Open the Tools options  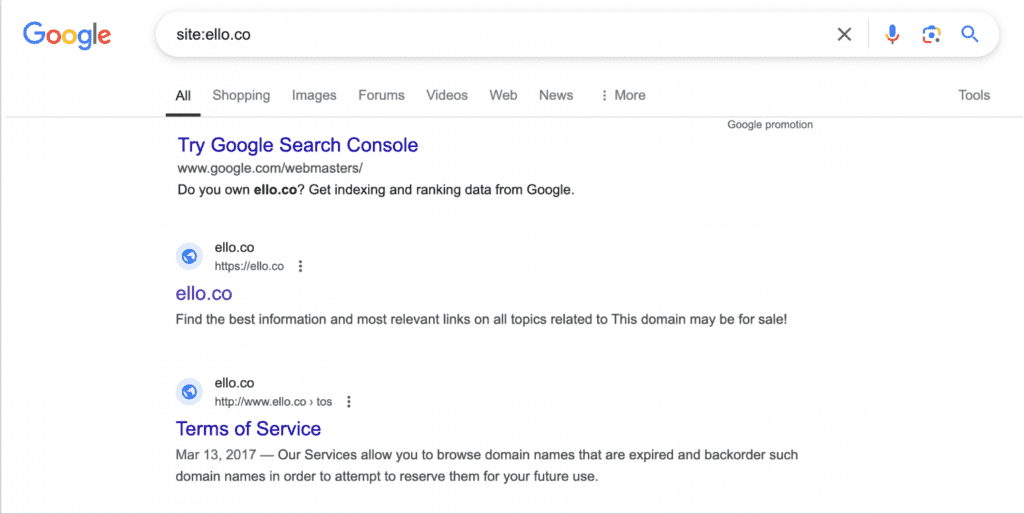pyautogui.click(x=974, y=95)
